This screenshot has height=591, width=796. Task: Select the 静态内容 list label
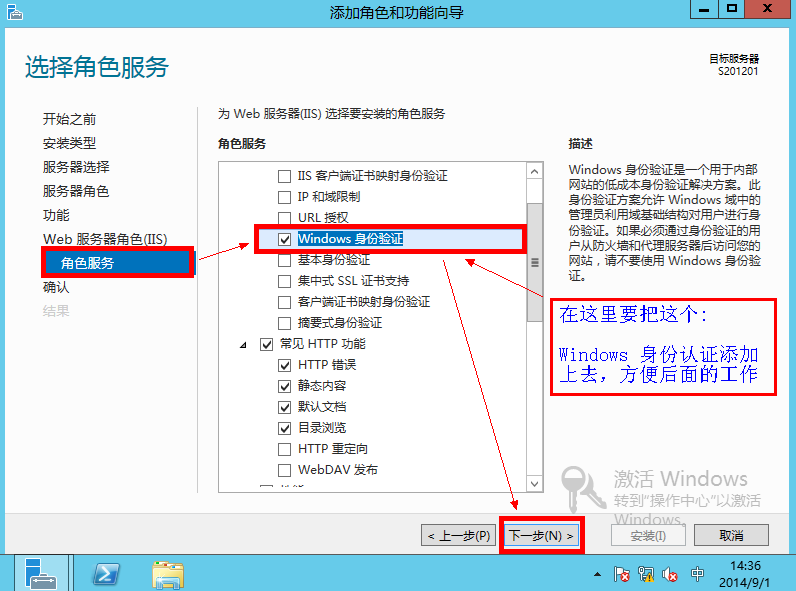[322, 386]
